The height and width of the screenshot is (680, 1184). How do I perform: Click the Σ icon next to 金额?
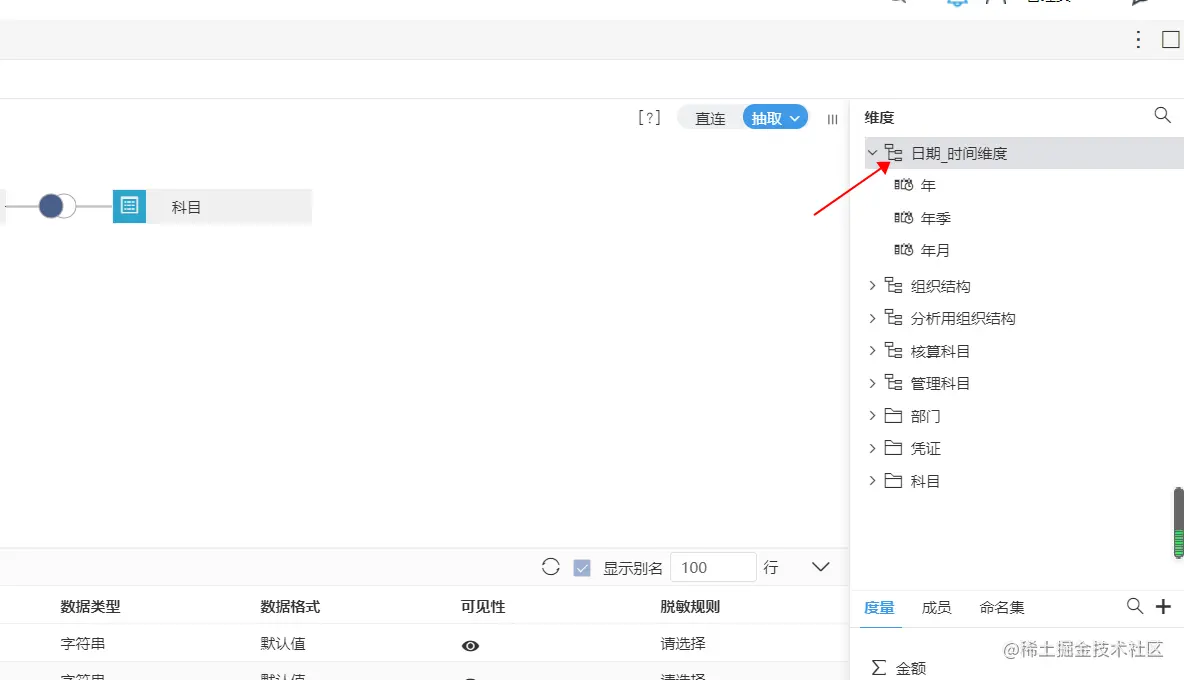tap(881, 666)
